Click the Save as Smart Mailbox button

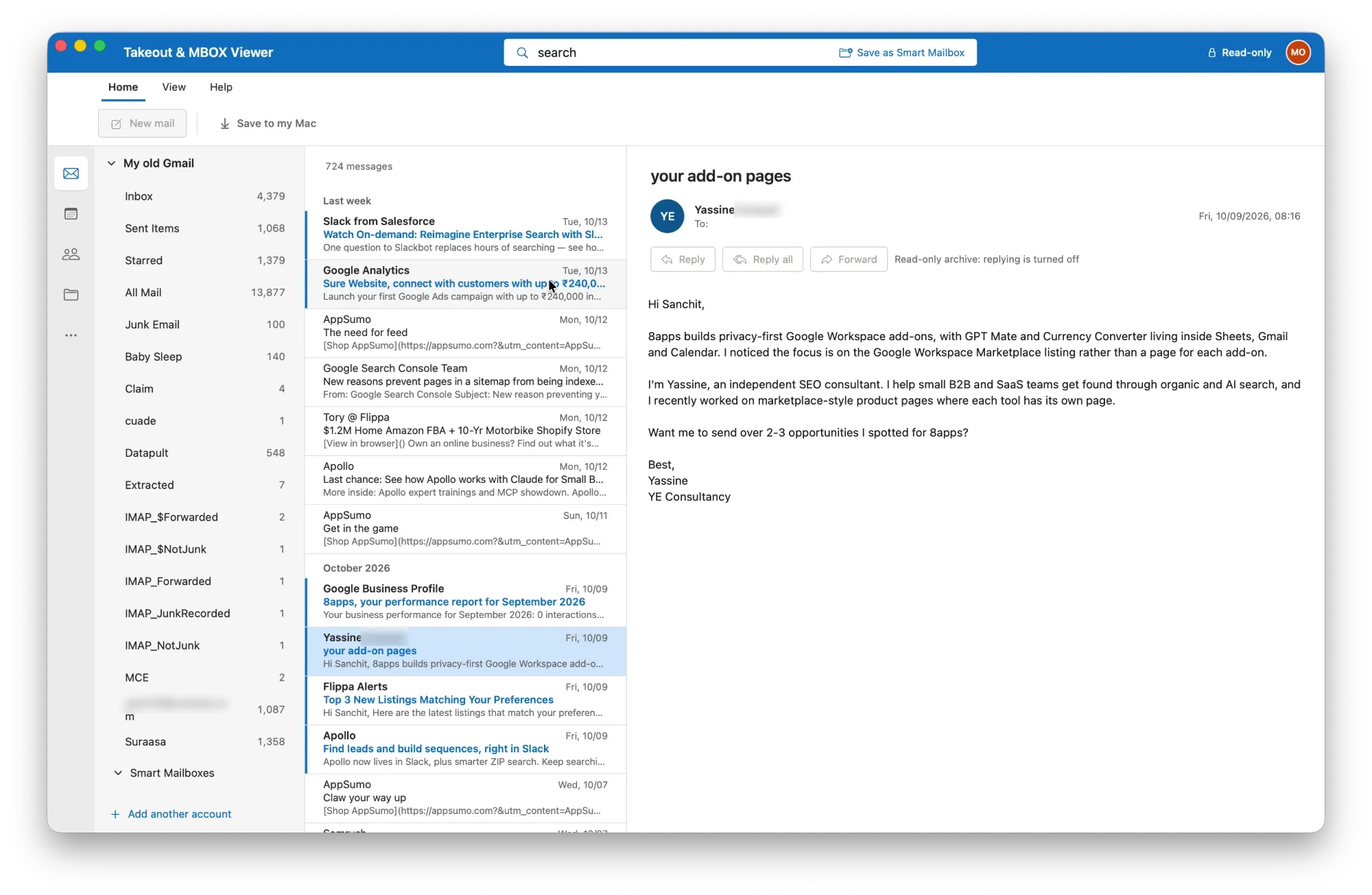[x=901, y=53]
